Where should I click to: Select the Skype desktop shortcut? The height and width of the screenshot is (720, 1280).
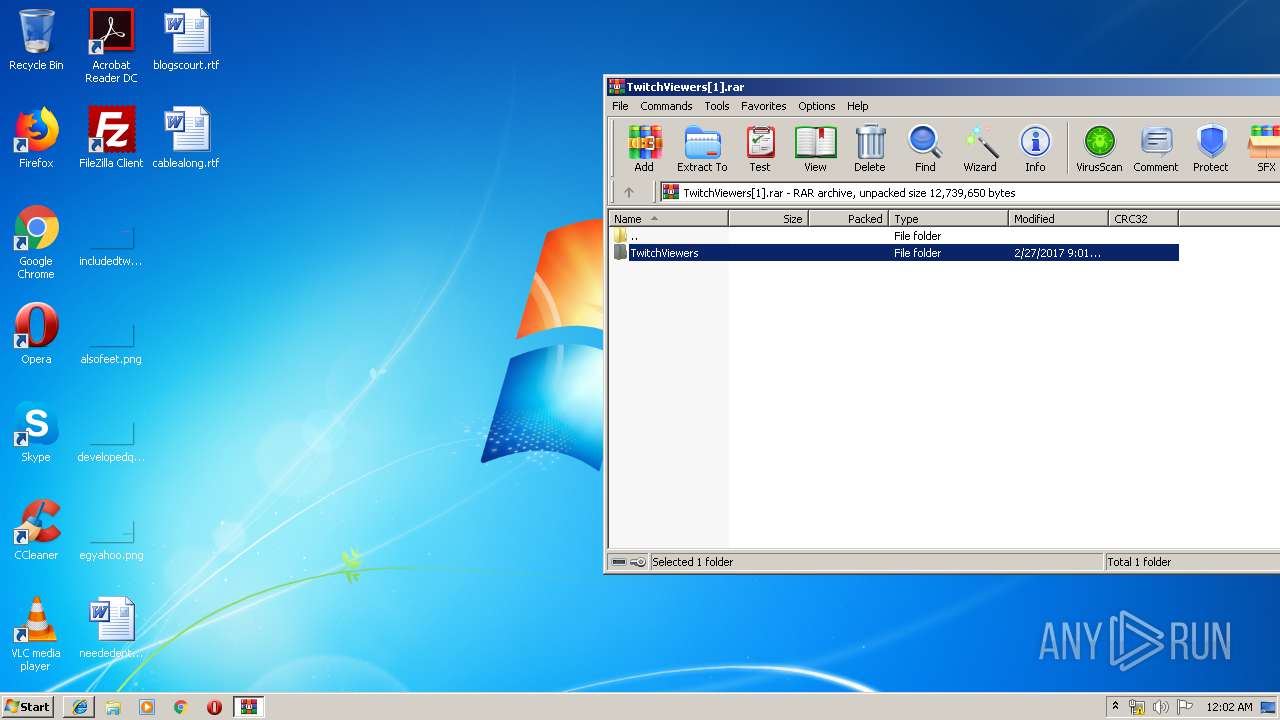[x=36, y=432]
